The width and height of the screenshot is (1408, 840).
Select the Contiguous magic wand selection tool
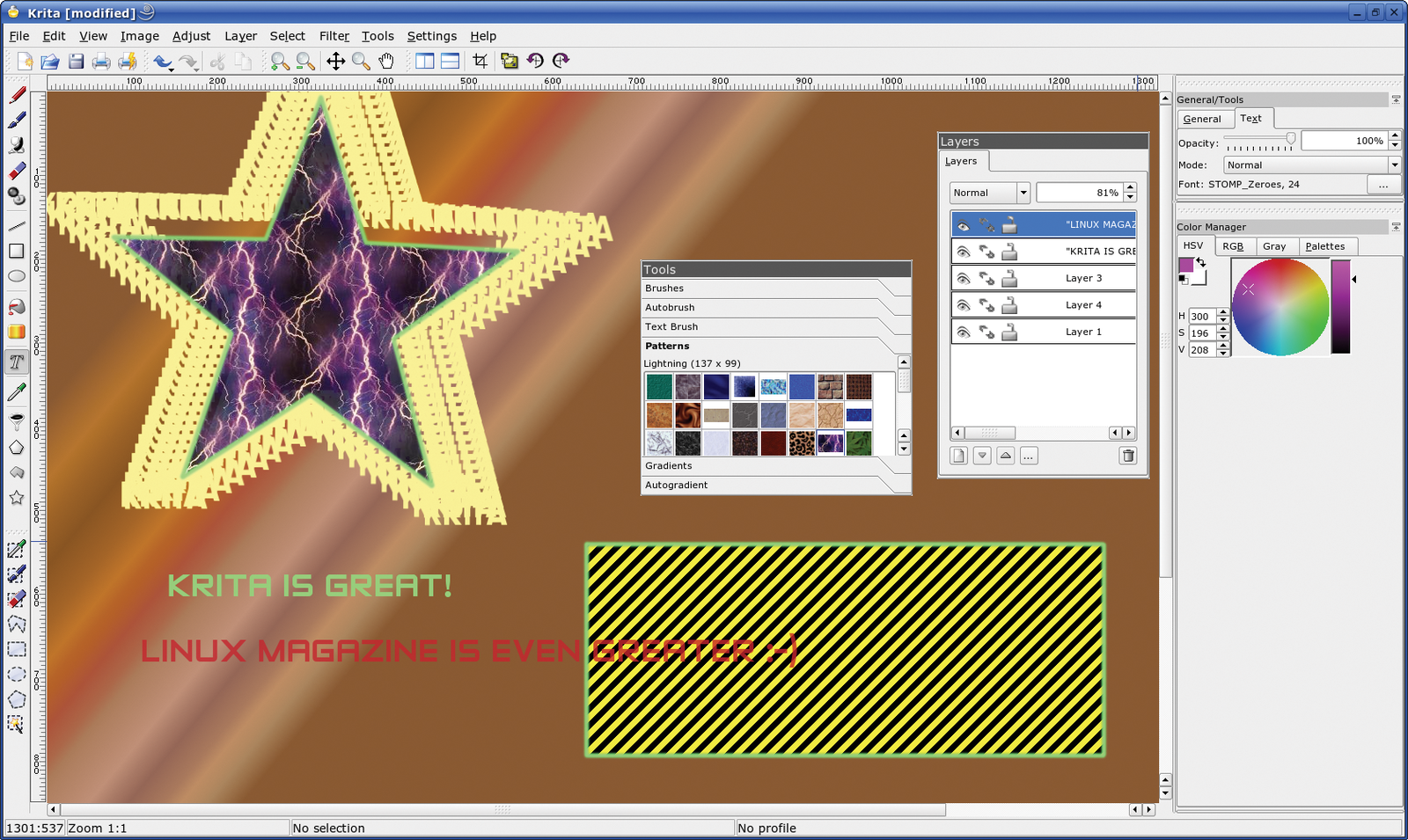tap(17, 724)
